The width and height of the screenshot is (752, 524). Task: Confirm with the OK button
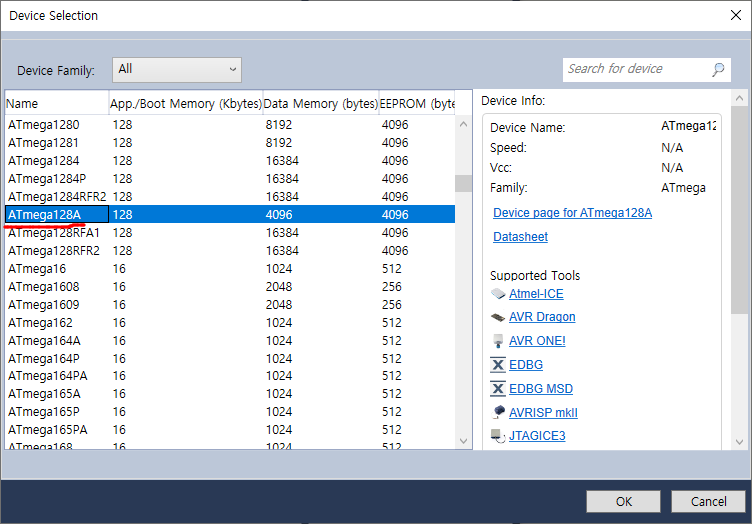click(623, 501)
